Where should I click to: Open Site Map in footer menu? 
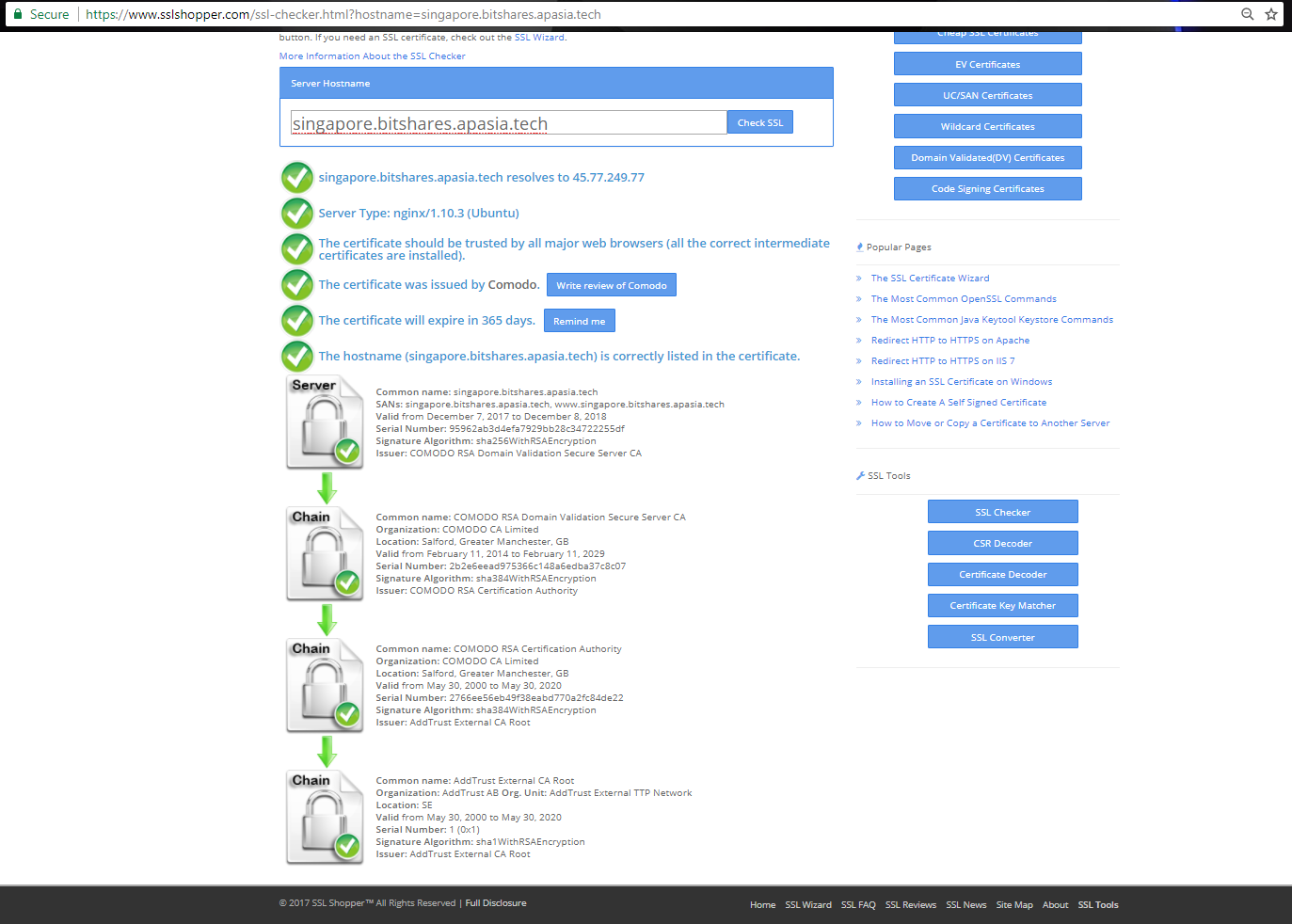(1014, 905)
